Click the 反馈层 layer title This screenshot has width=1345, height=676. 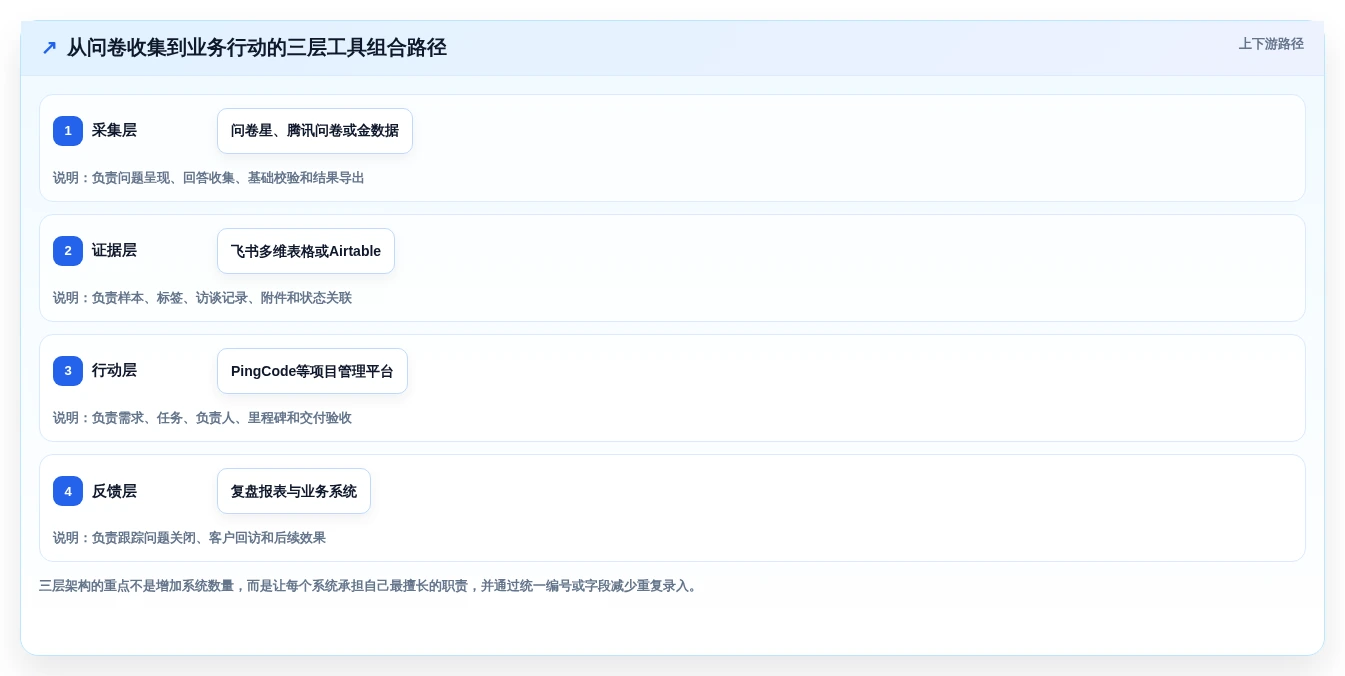click(114, 491)
